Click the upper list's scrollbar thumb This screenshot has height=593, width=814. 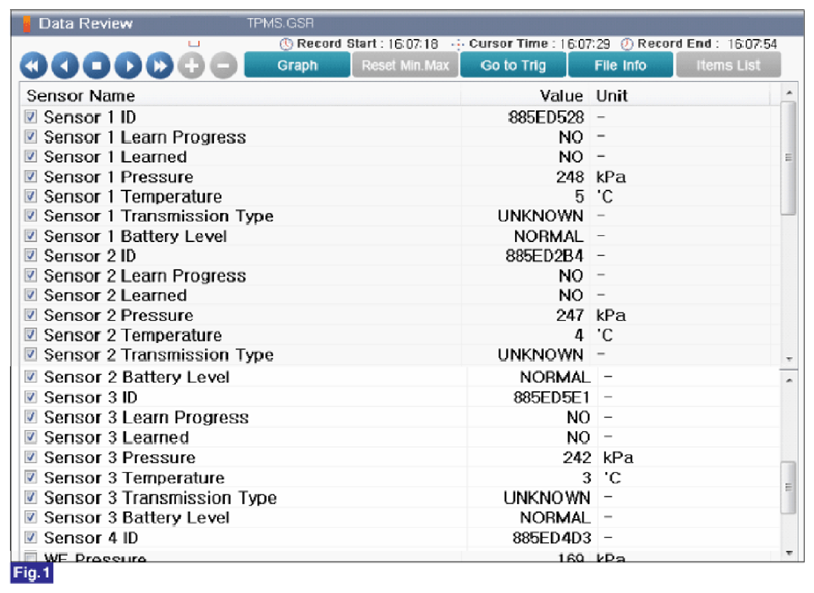tap(789, 158)
